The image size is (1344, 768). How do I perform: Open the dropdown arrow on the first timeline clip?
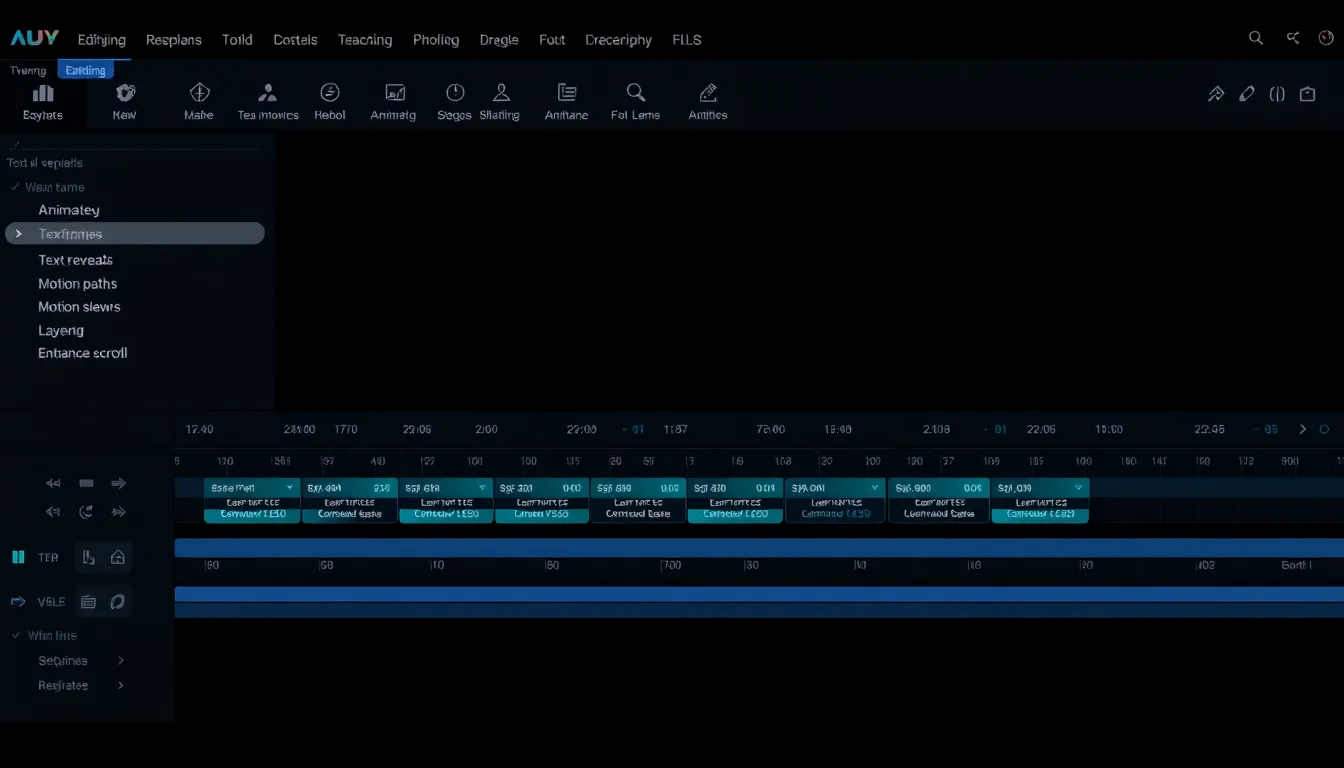pos(290,488)
